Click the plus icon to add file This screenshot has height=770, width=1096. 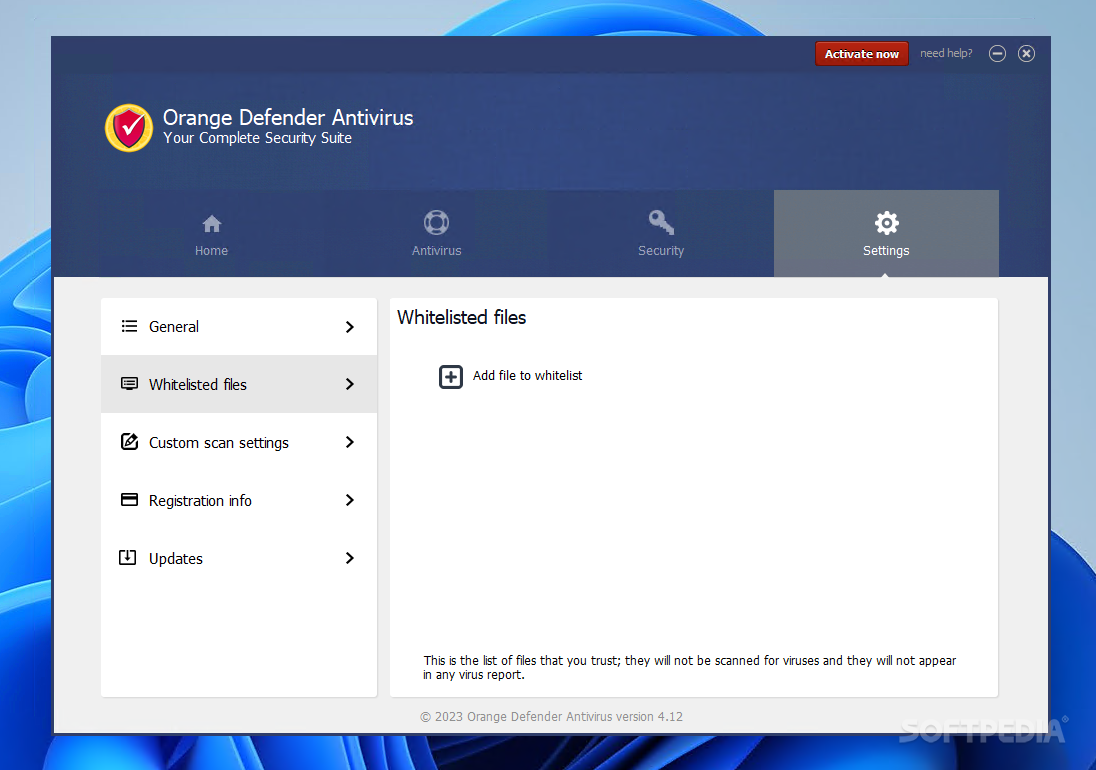pos(451,377)
